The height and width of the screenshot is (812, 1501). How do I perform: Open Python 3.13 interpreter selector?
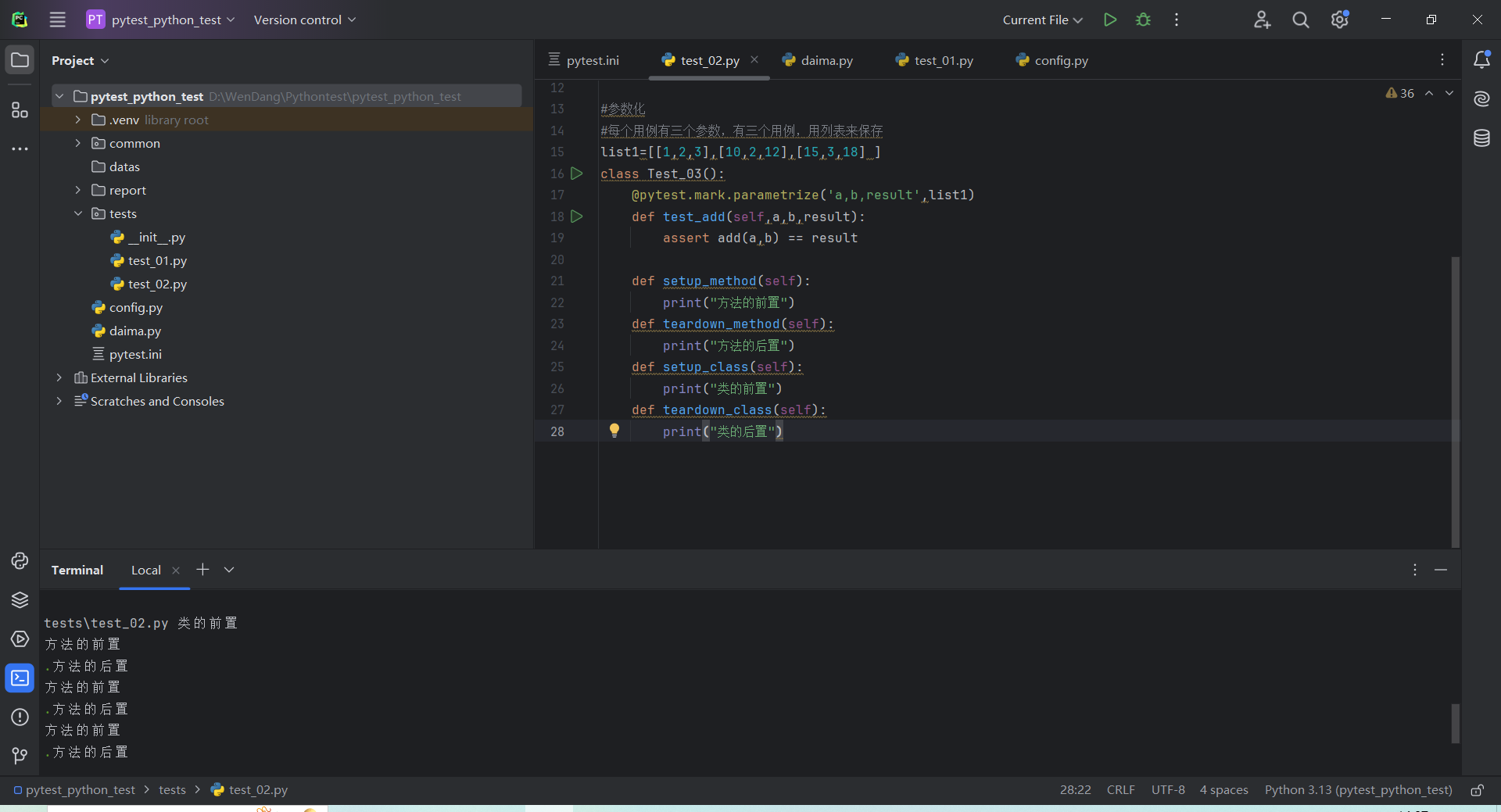coord(1359,790)
